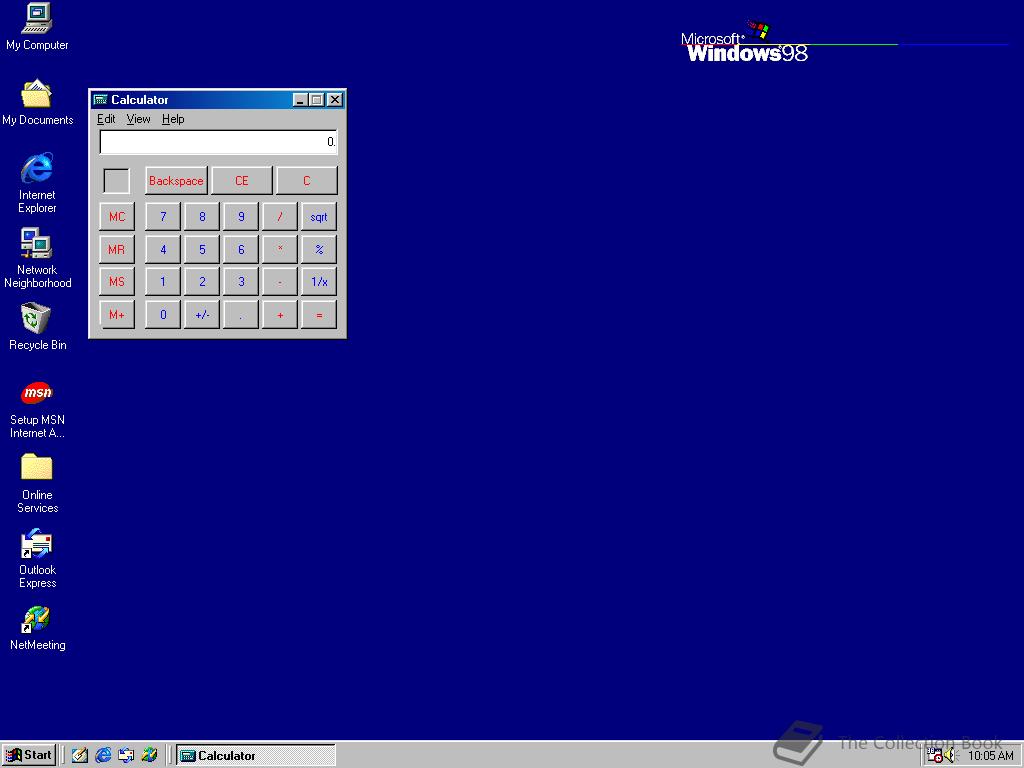Click the number 5 key
This screenshot has height=768, width=1024.
click(202, 249)
